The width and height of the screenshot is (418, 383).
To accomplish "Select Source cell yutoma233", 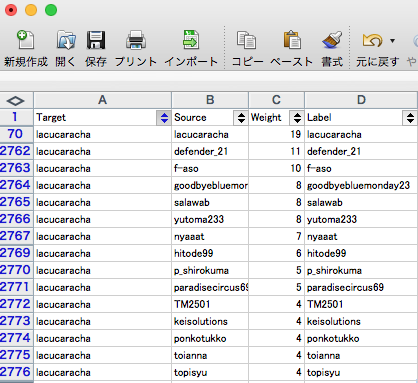I will coord(210,219).
